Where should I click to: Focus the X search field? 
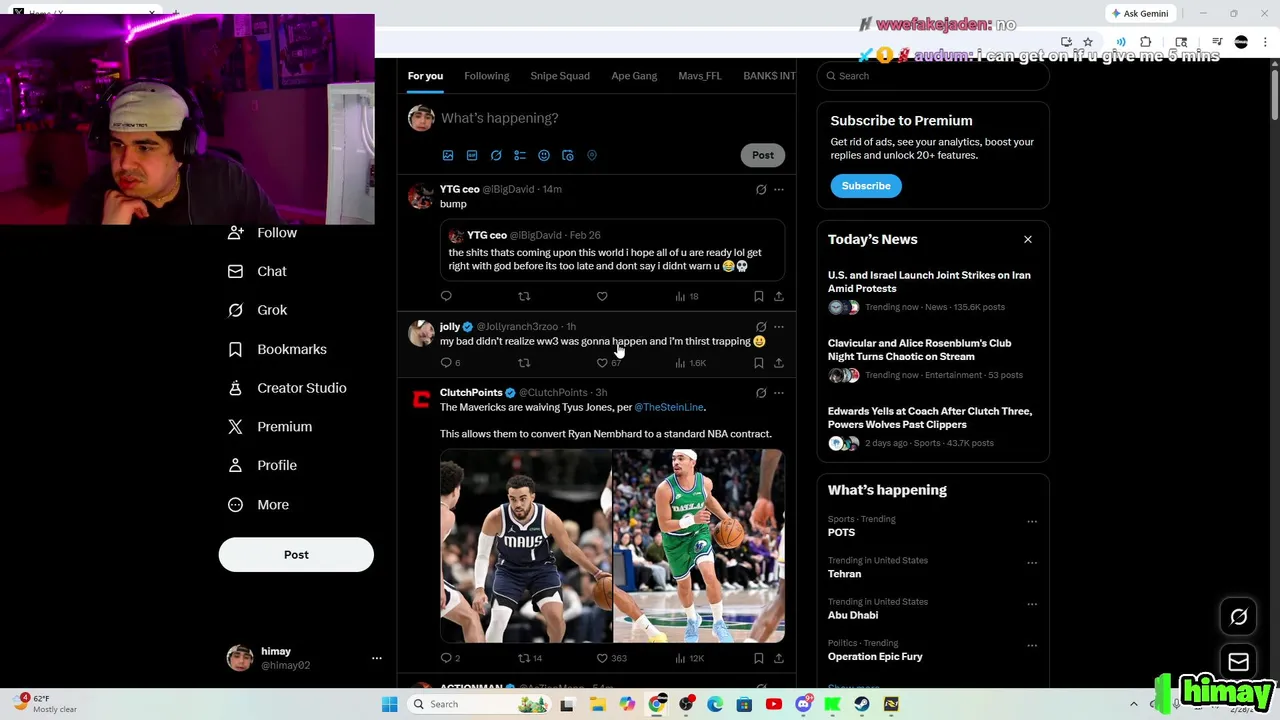(x=933, y=76)
